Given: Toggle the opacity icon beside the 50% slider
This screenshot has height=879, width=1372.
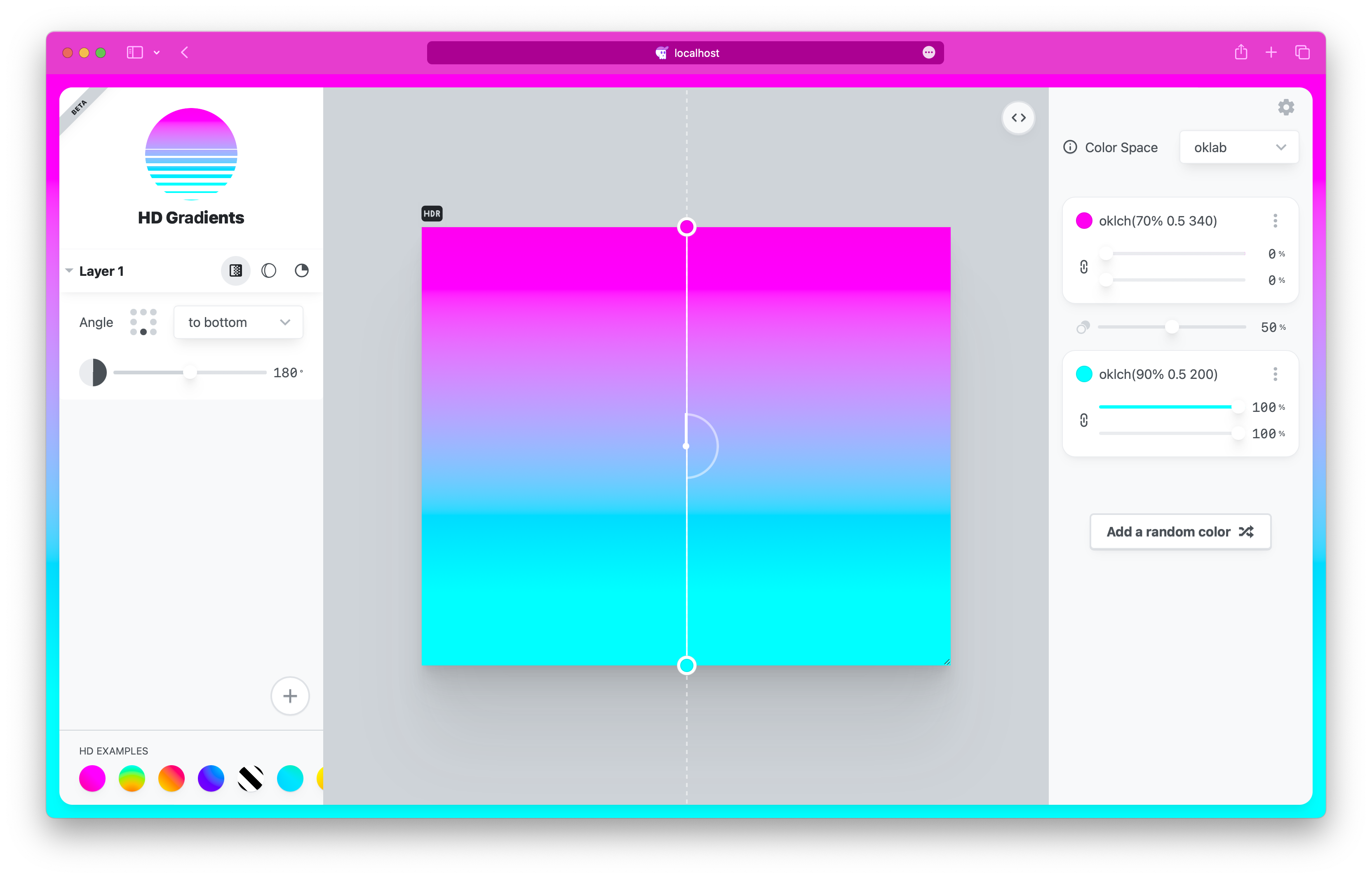Looking at the screenshot, I should click(1082, 327).
